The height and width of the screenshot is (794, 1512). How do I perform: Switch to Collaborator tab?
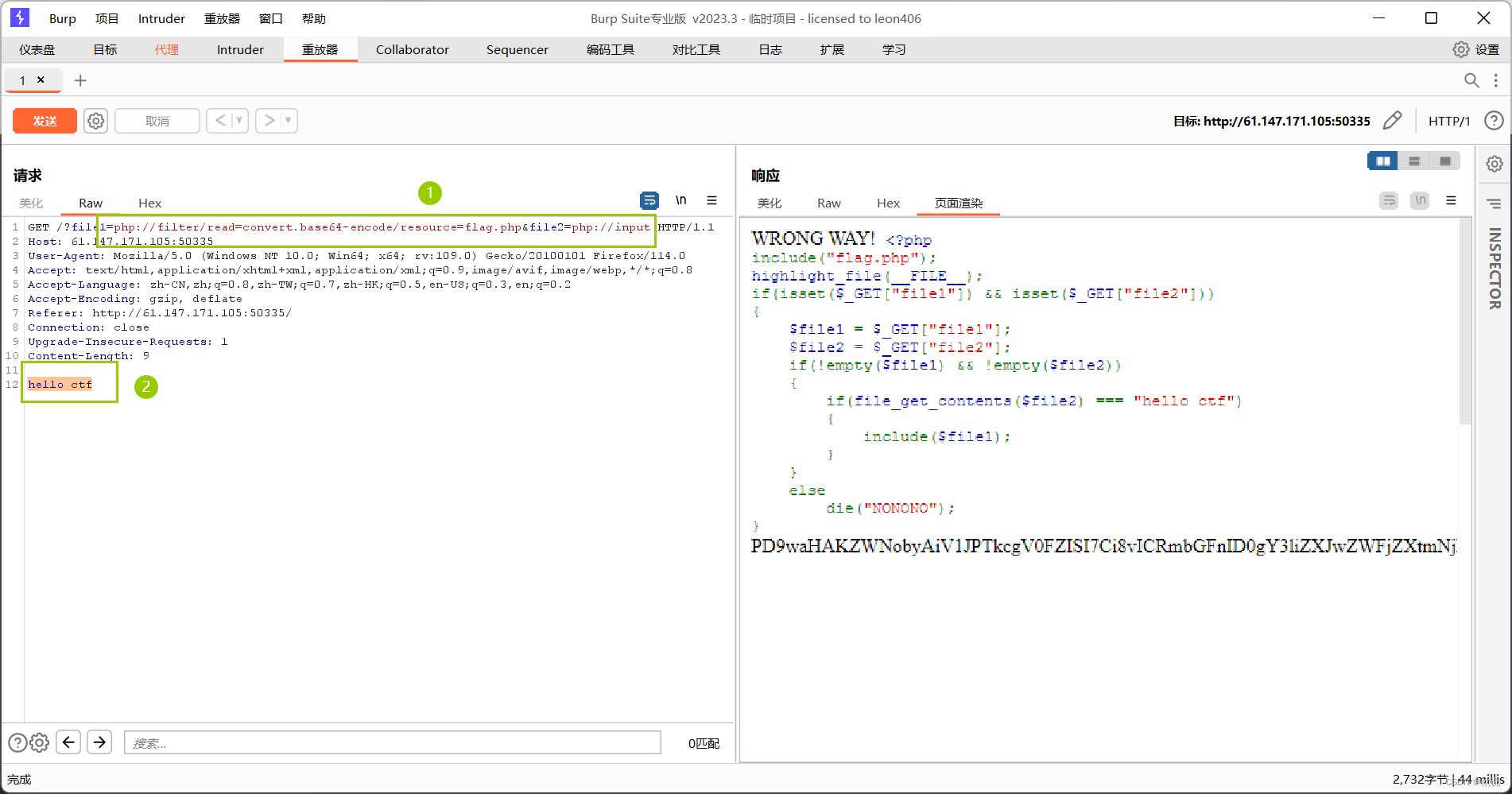coord(413,49)
